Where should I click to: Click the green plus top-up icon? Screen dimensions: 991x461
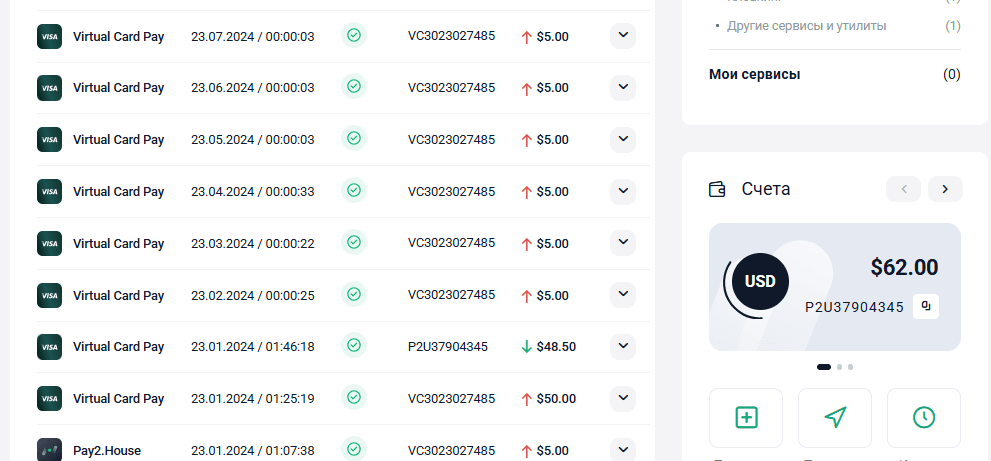click(x=746, y=417)
